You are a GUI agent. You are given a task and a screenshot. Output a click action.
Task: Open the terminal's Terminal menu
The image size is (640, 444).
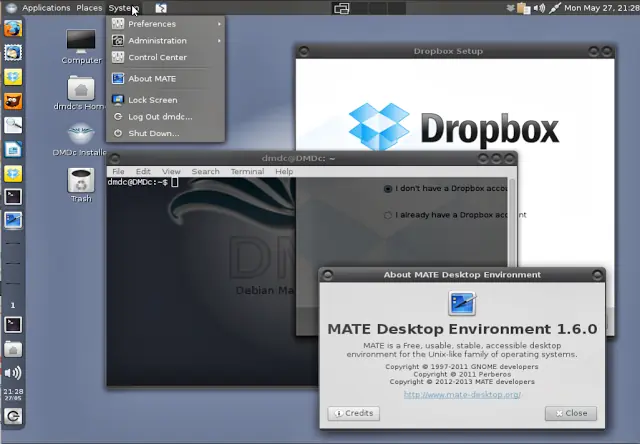tap(247, 172)
